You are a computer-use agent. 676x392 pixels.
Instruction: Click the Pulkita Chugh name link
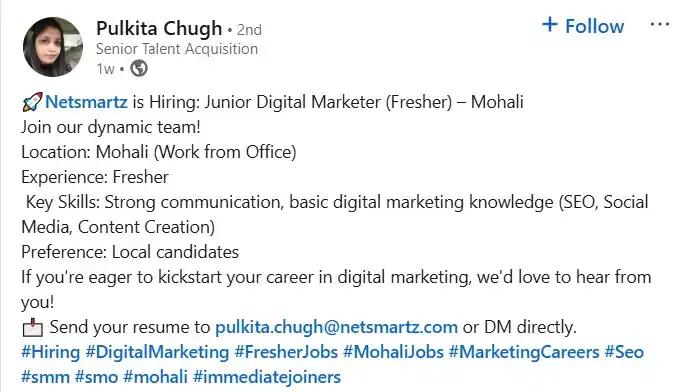159,28
